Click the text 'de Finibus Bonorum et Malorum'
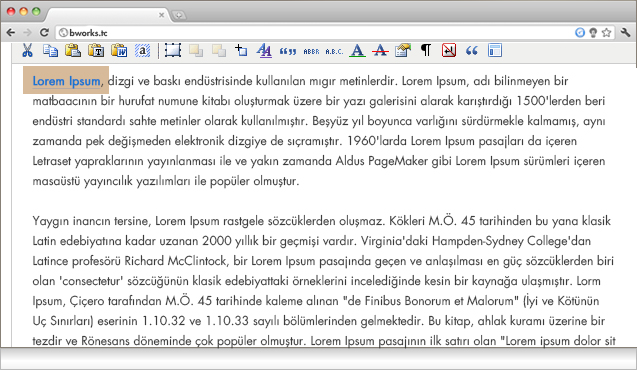Image resolution: width=637 pixels, height=370 pixels. click(432, 301)
